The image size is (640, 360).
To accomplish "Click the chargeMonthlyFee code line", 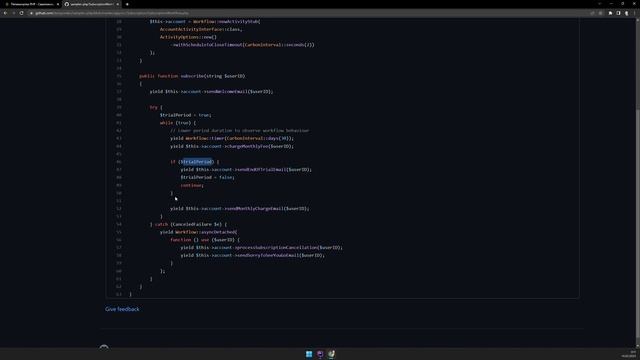I will click(x=232, y=146).
